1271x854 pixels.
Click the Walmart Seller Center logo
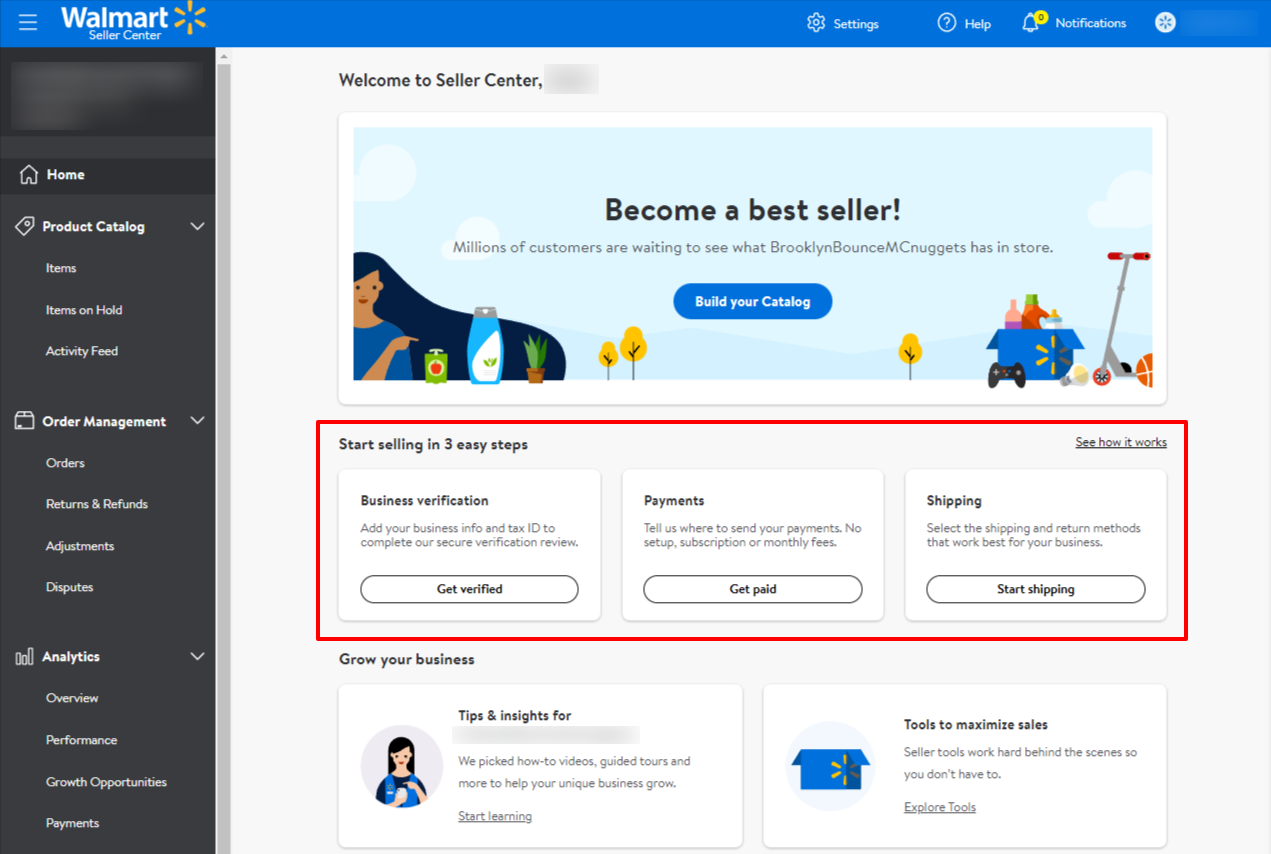[134, 22]
